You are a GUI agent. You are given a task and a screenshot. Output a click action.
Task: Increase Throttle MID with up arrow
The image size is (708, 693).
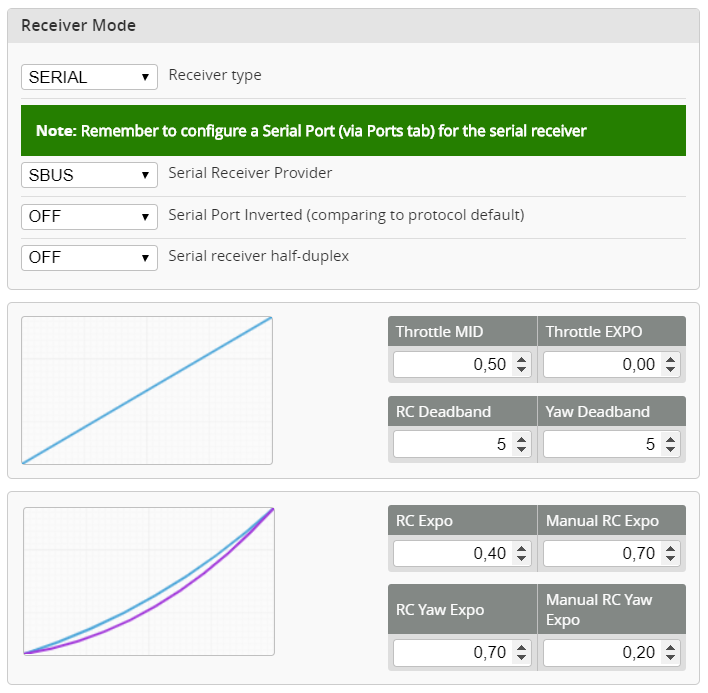pos(521,360)
